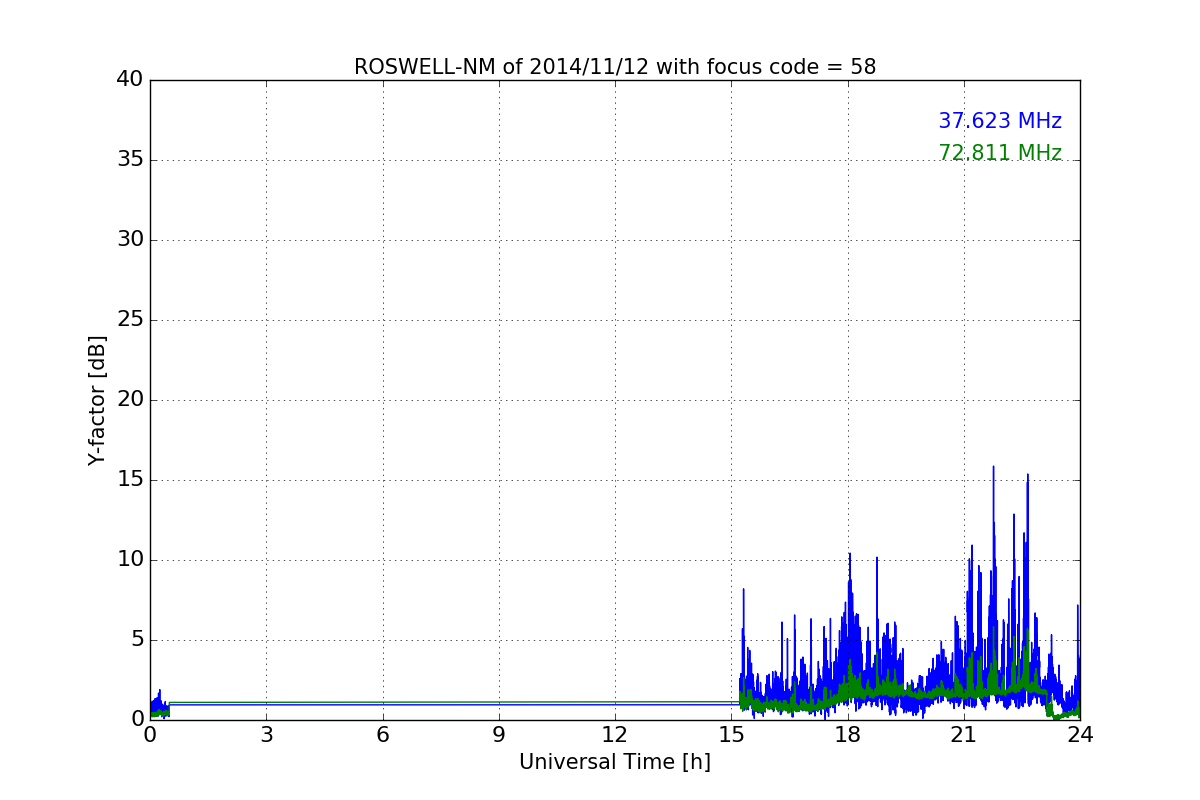
Task: Click the plot title ROSWELL-NM of 2014/11/12
Action: click(615, 67)
